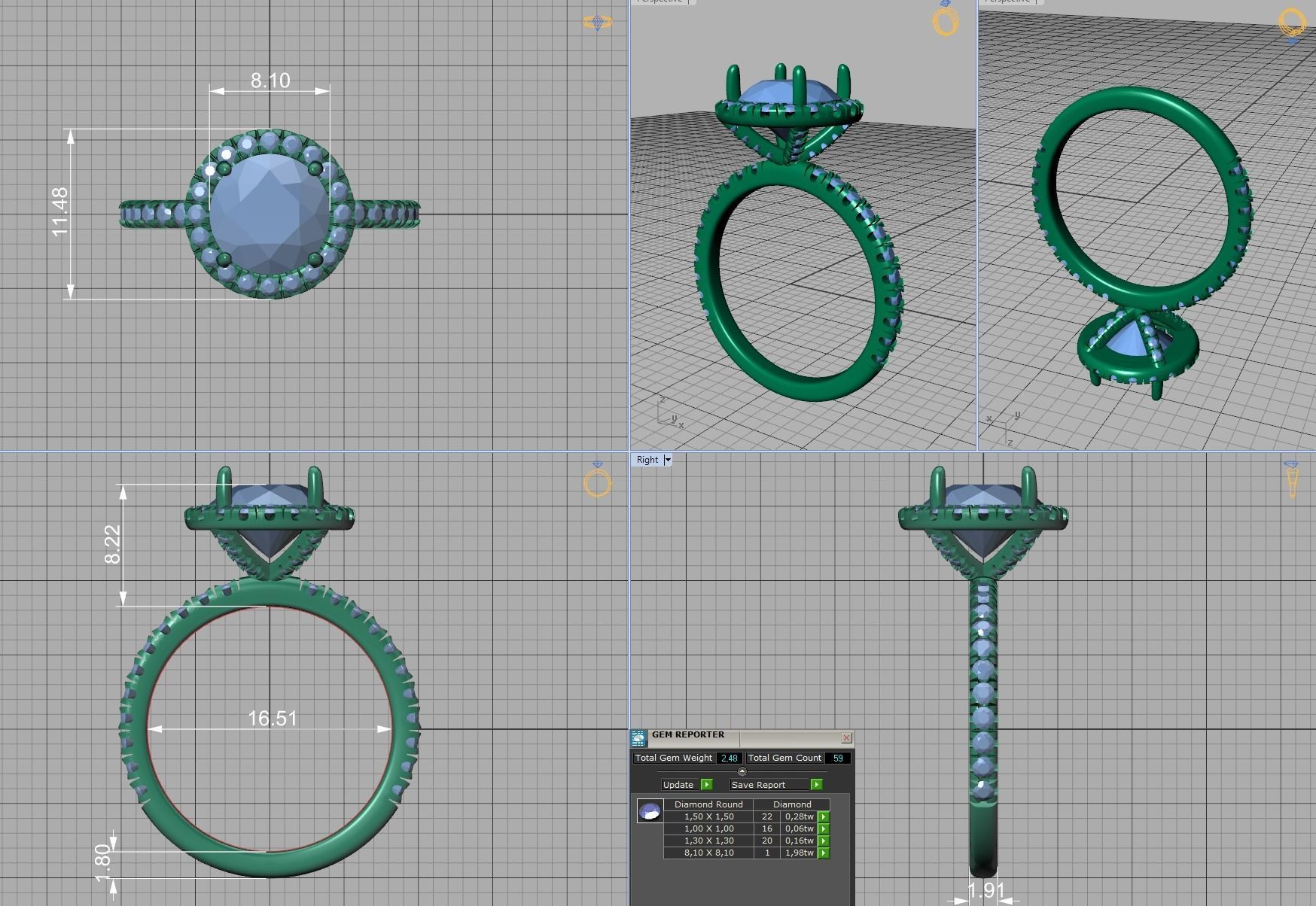The image size is (1316, 906).
Task: Click the '1,98tw' weight cell
Action: pos(799,853)
